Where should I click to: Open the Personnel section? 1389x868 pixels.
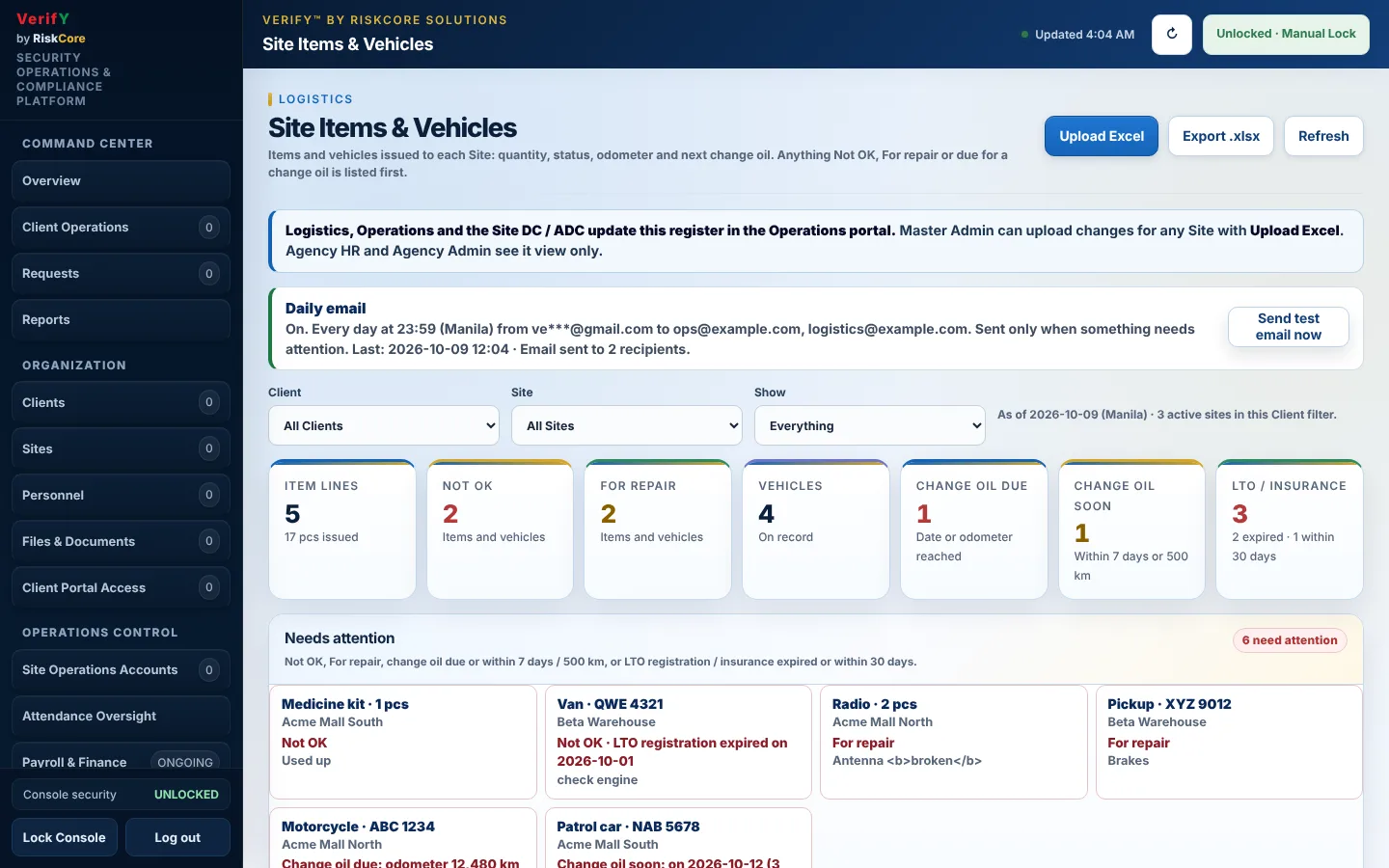(121, 496)
